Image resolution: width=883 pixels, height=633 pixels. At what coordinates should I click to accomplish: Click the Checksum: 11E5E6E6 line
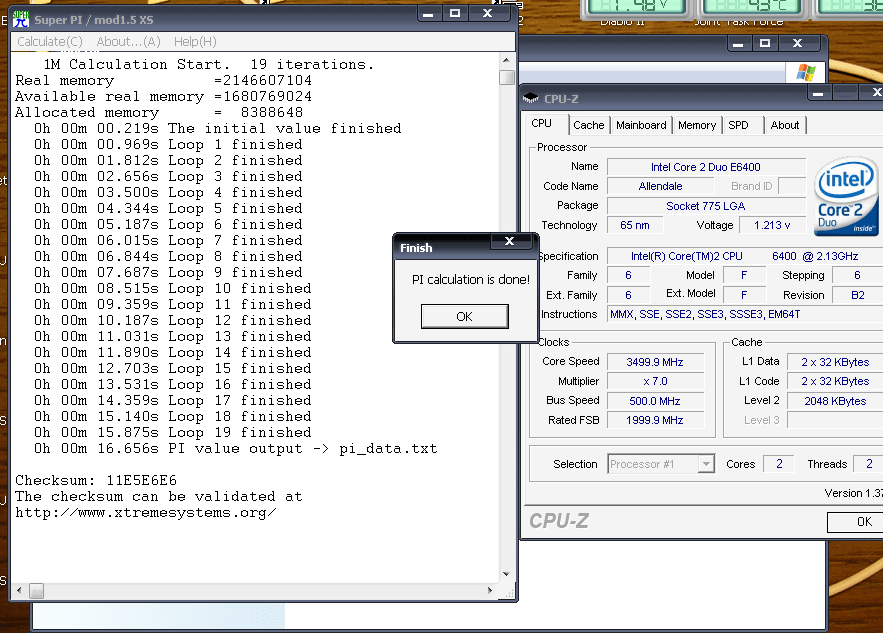96,480
